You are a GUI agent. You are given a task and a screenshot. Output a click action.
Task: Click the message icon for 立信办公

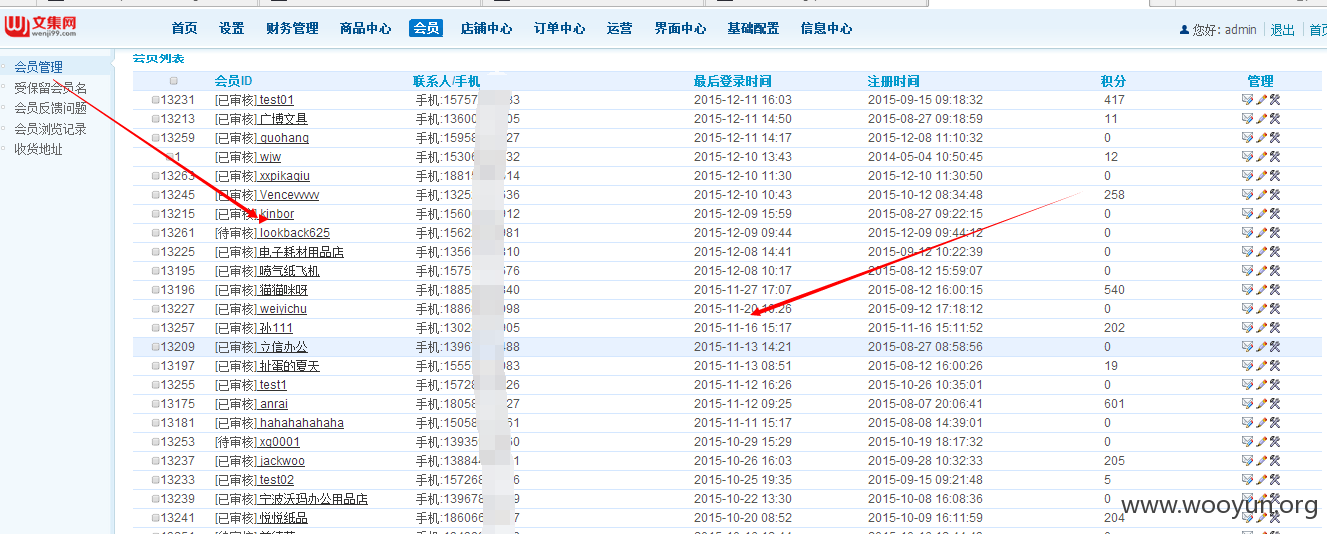(x=1247, y=347)
